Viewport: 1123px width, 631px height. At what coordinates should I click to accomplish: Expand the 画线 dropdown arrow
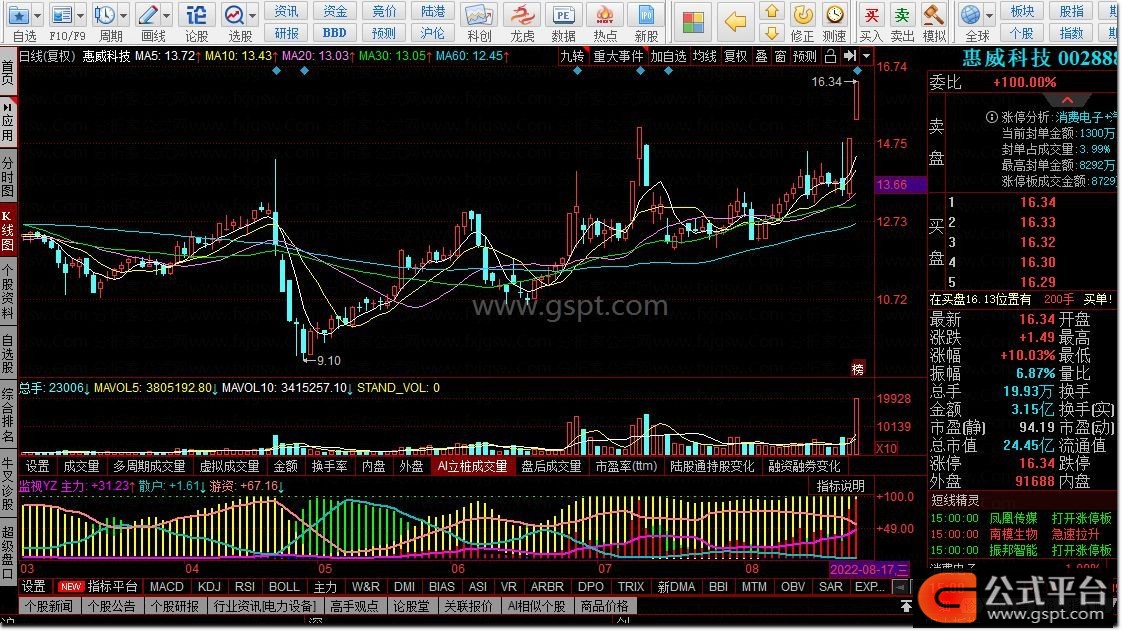(166, 15)
